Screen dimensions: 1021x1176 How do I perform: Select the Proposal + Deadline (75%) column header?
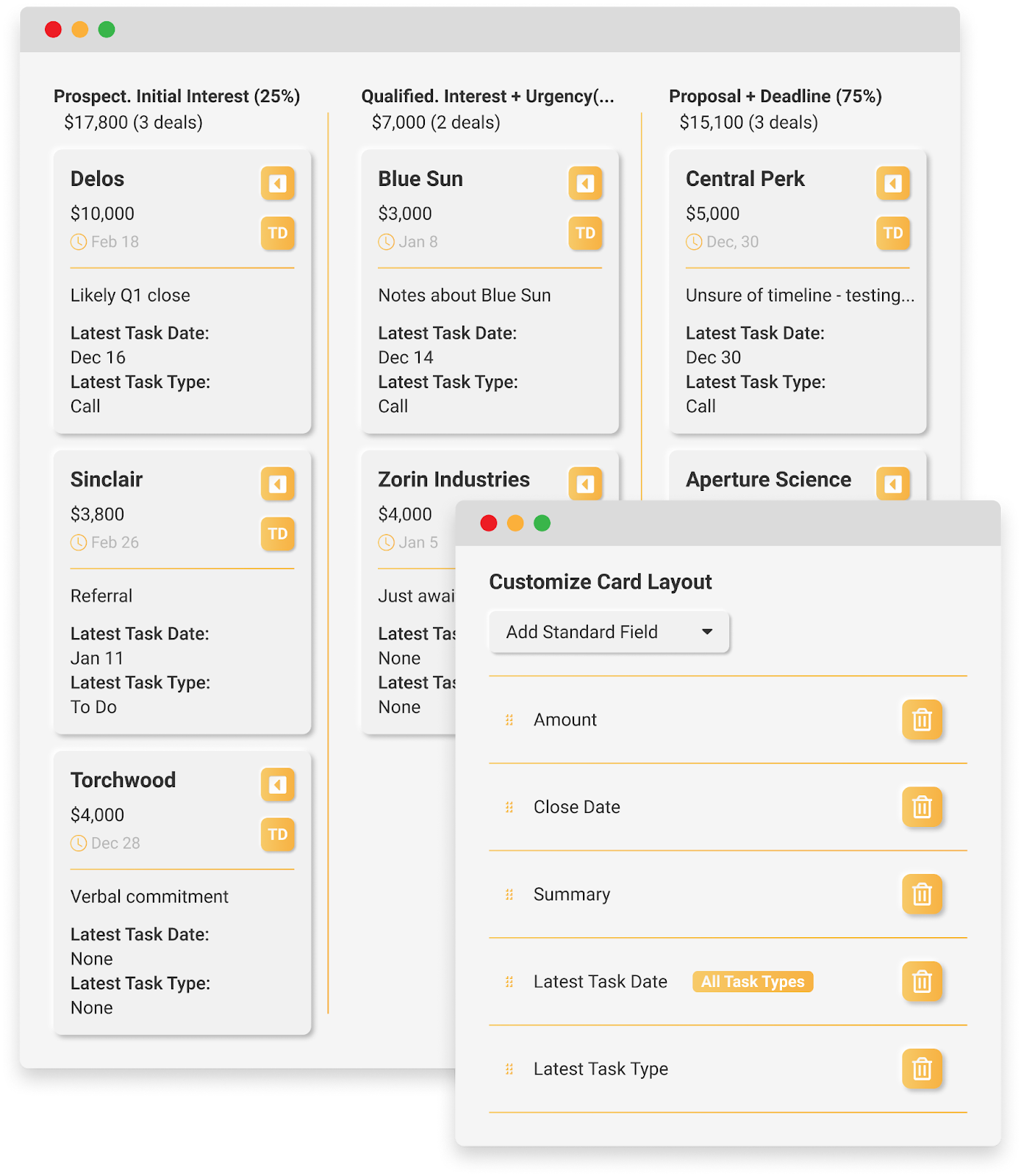pyautogui.click(x=775, y=96)
